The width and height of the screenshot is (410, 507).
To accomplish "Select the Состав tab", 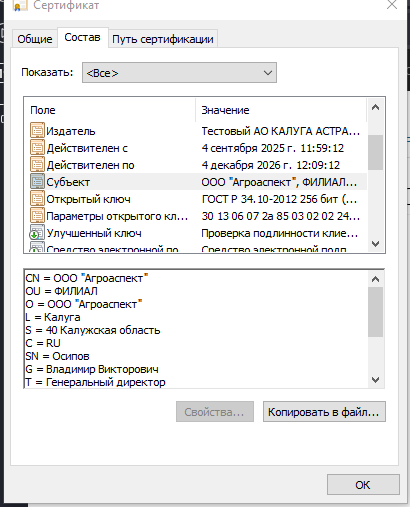I will point(82,37).
